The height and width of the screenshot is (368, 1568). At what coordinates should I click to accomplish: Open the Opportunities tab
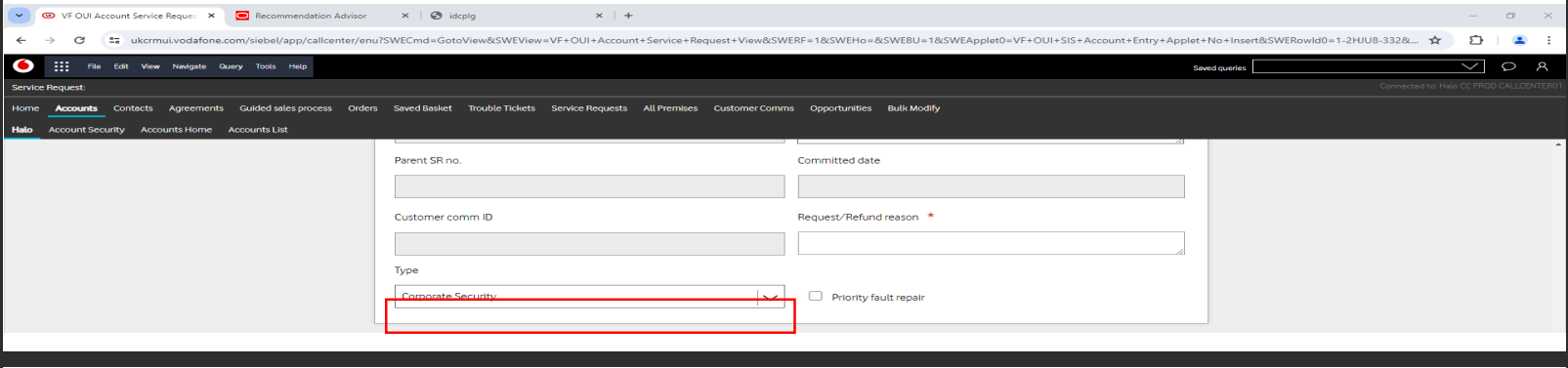[x=840, y=108]
